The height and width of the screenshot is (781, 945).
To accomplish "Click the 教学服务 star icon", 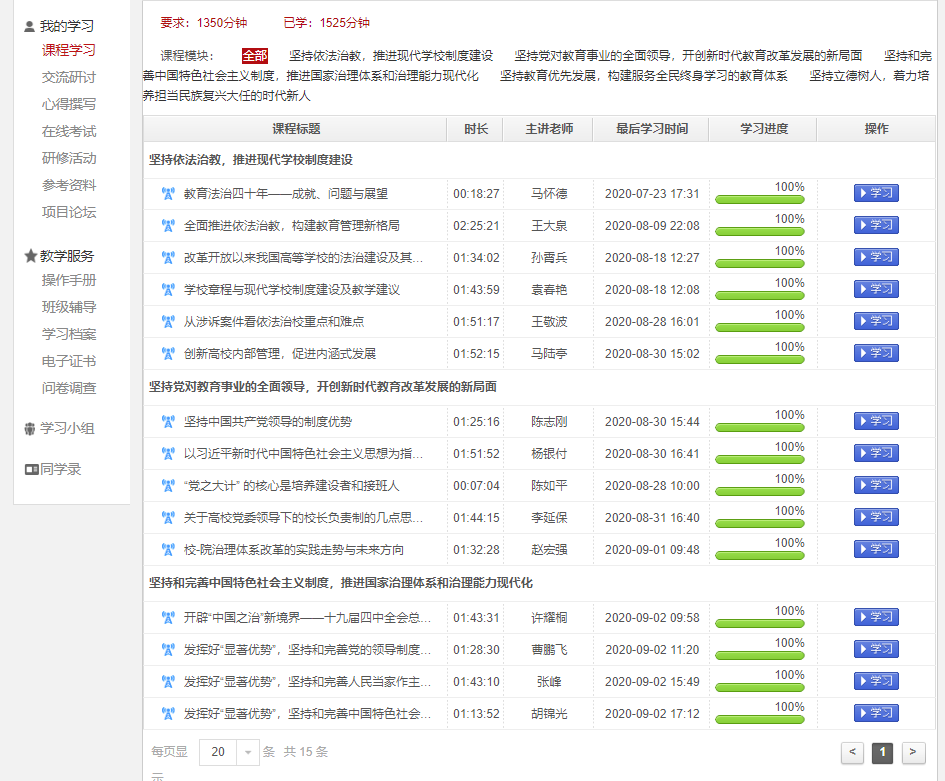I will [30, 256].
